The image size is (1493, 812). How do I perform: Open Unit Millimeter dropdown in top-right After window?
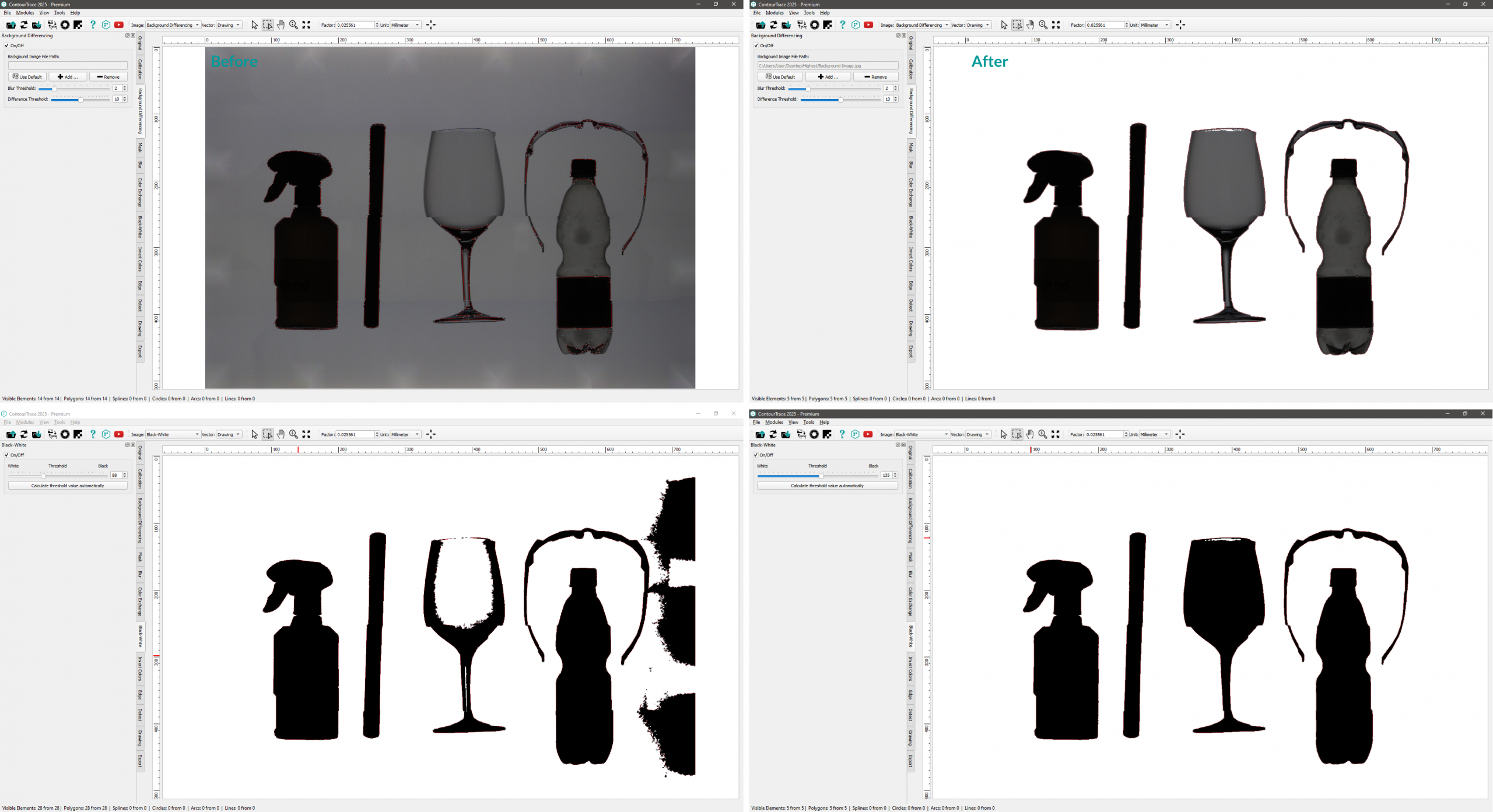[x=1155, y=25]
